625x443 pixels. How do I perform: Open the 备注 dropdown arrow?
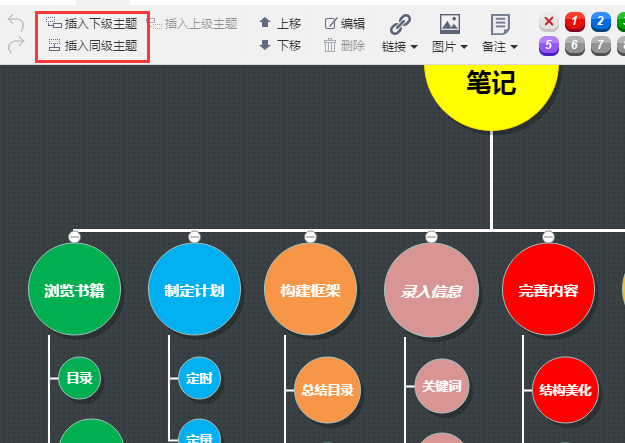(x=514, y=47)
